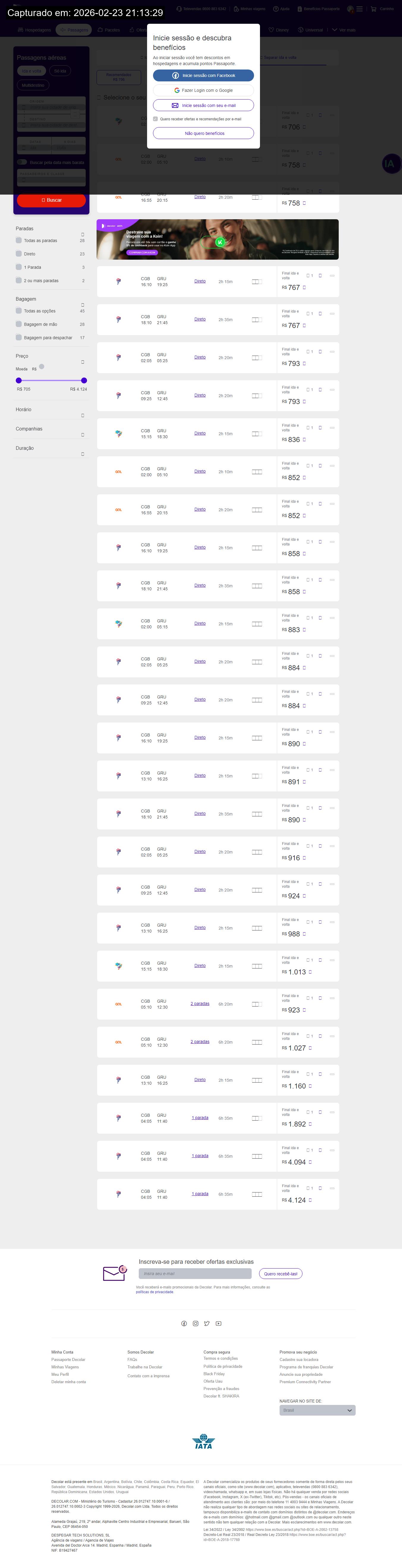The image size is (402, 1568).
Task: Tick the "Bagagem de mão" filter checkbox
Action: coord(19,324)
